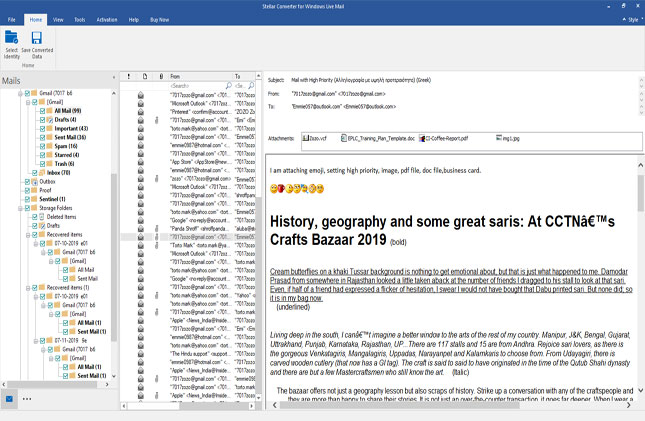This screenshot has height=421, width=645.
Task: Click the three-dots more options icon
Action: coord(27,399)
